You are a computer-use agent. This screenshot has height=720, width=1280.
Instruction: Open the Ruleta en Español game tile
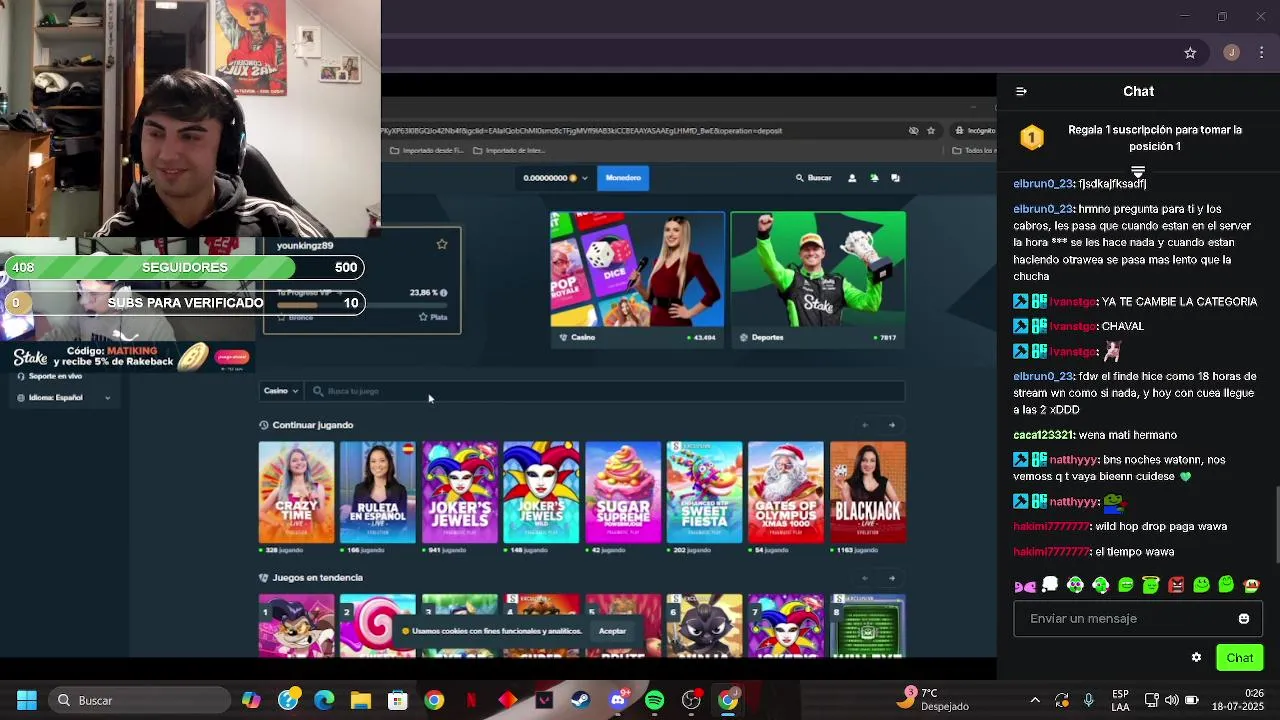378,492
